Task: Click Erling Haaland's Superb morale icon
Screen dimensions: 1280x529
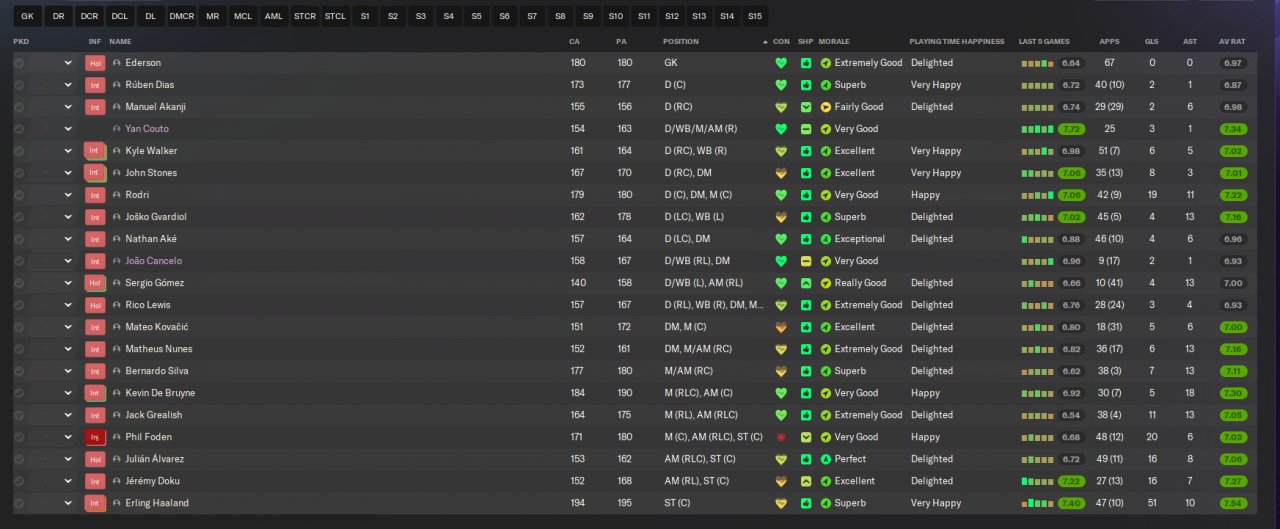Action: tap(825, 503)
